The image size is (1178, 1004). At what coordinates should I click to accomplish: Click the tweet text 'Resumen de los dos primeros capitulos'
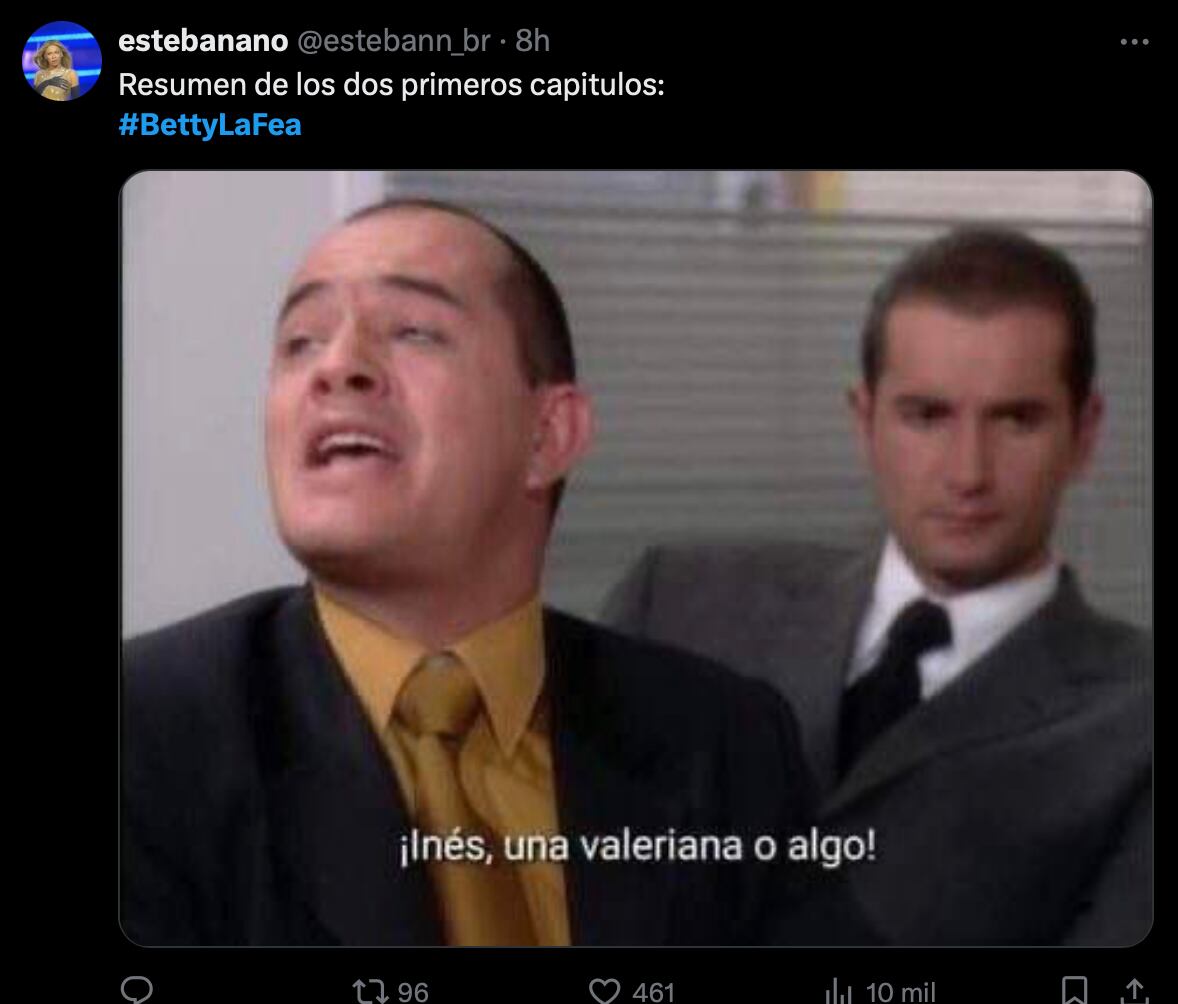391,85
